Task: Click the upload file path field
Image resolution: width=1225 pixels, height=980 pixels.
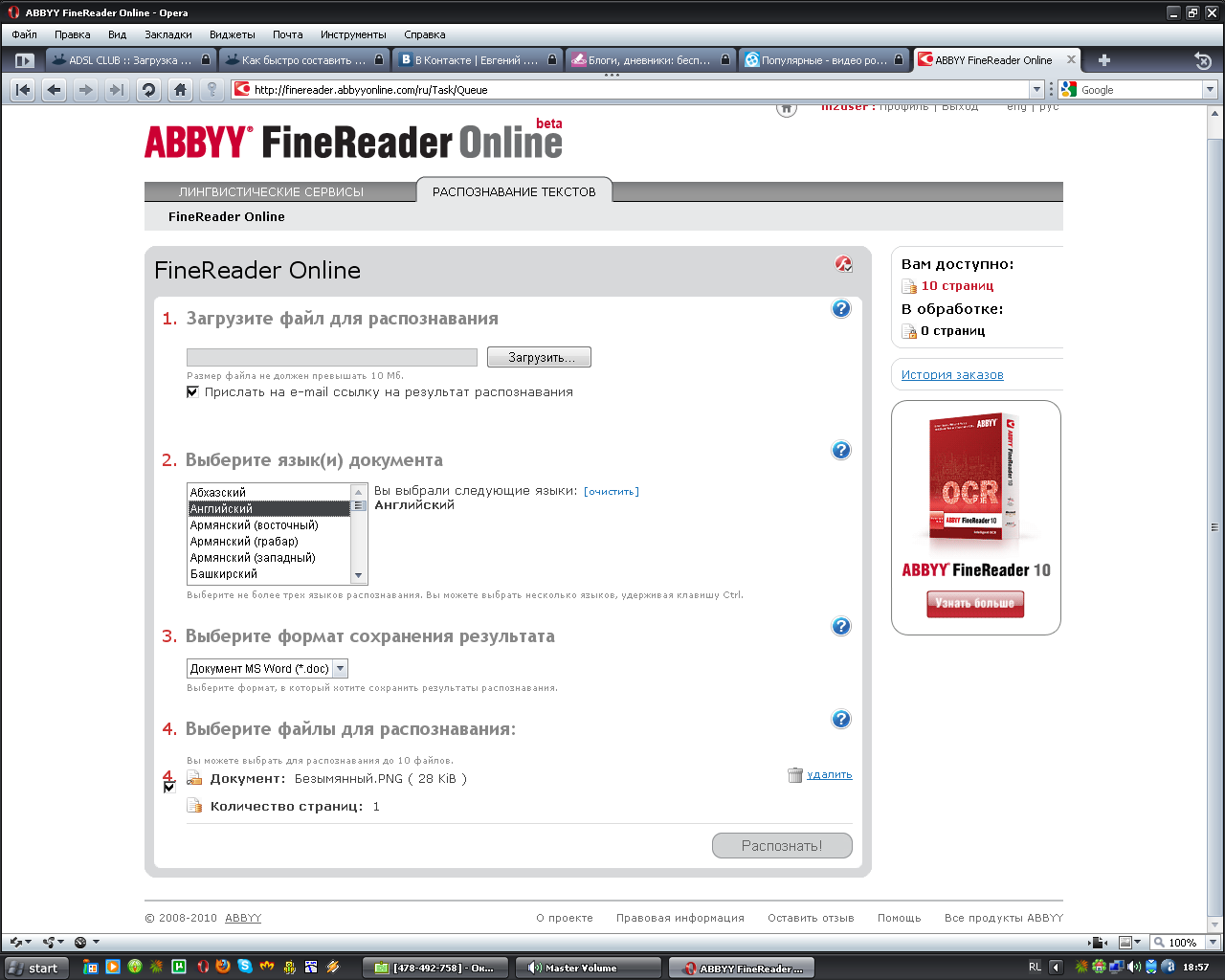Action: [x=332, y=357]
